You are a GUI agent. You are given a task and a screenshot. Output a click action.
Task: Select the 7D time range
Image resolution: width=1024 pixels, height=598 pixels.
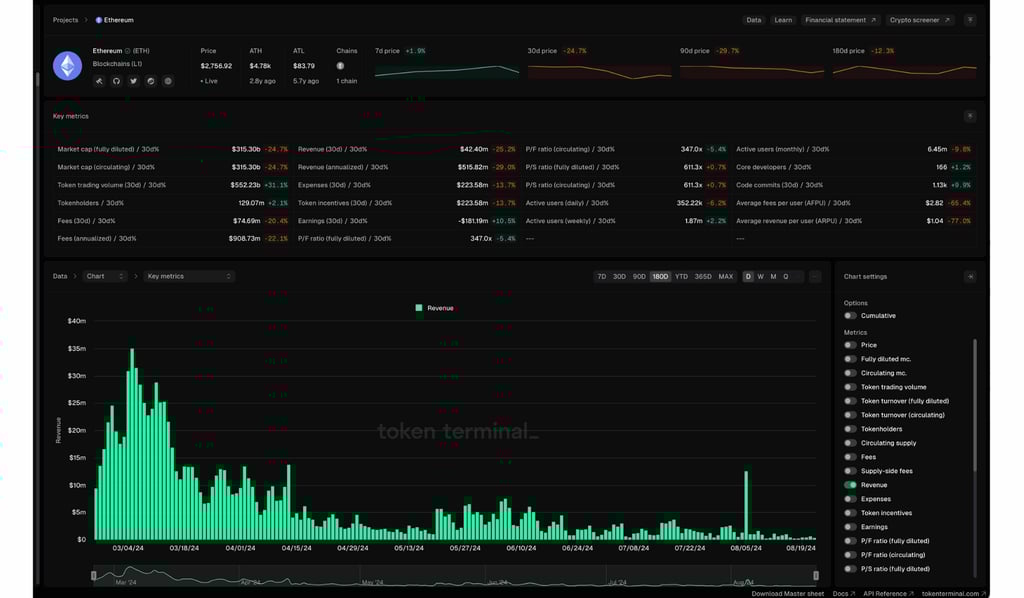tap(601, 277)
